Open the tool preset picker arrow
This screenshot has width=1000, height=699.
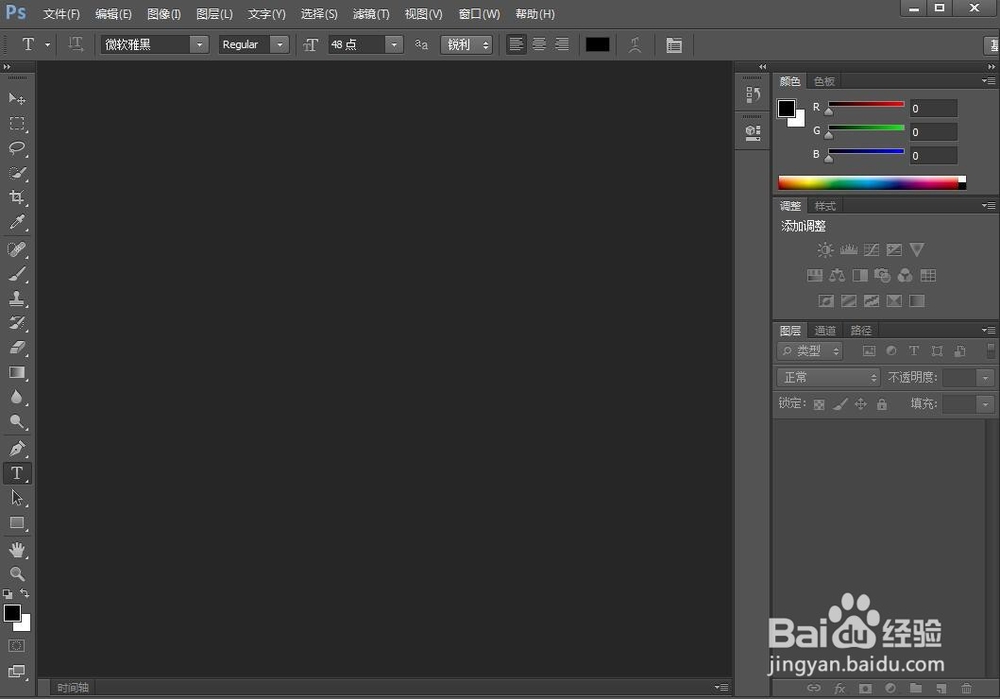pos(47,45)
